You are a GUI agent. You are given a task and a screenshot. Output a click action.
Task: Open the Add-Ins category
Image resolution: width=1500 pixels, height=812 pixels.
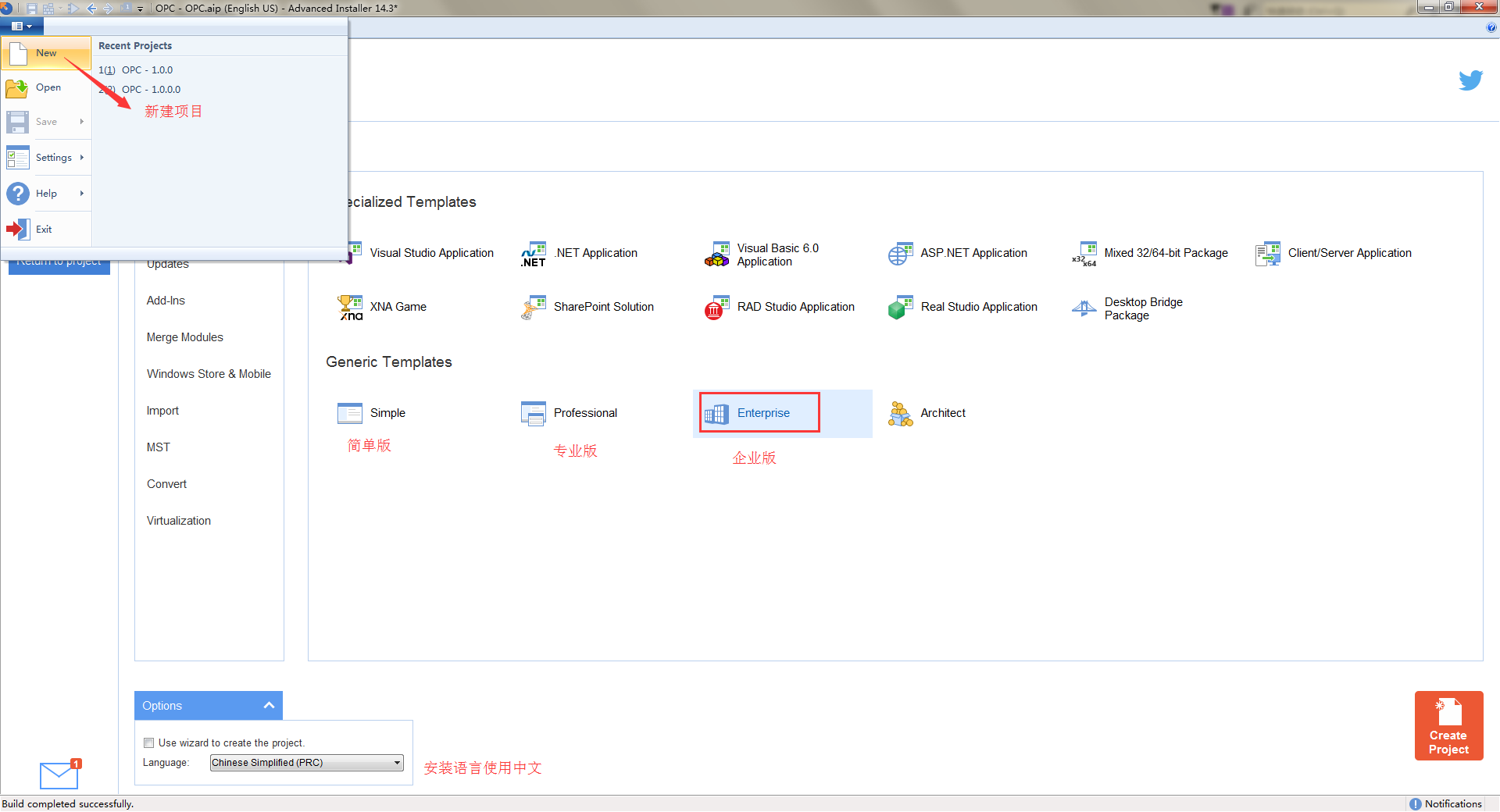[x=166, y=301]
